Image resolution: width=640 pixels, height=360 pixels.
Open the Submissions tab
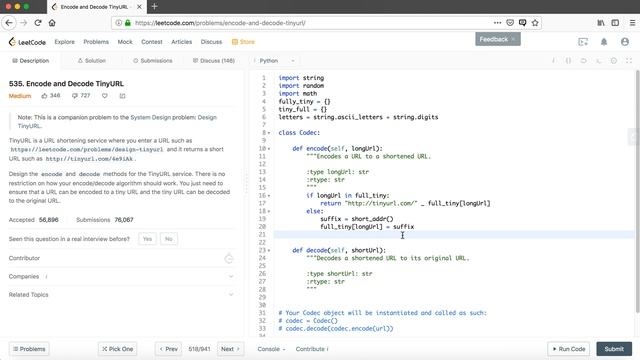pos(153,60)
